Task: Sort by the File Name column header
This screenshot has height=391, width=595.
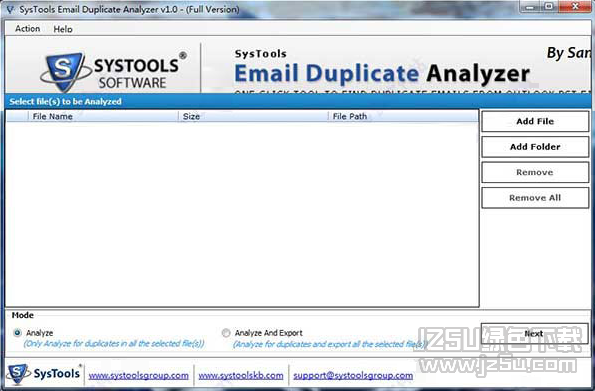Action: (103, 116)
